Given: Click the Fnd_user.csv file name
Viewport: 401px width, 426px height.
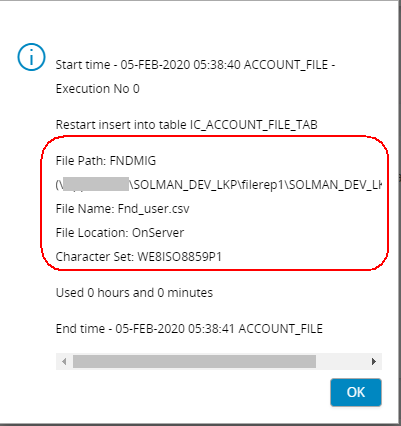Looking at the screenshot, I should tap(153, 209).
